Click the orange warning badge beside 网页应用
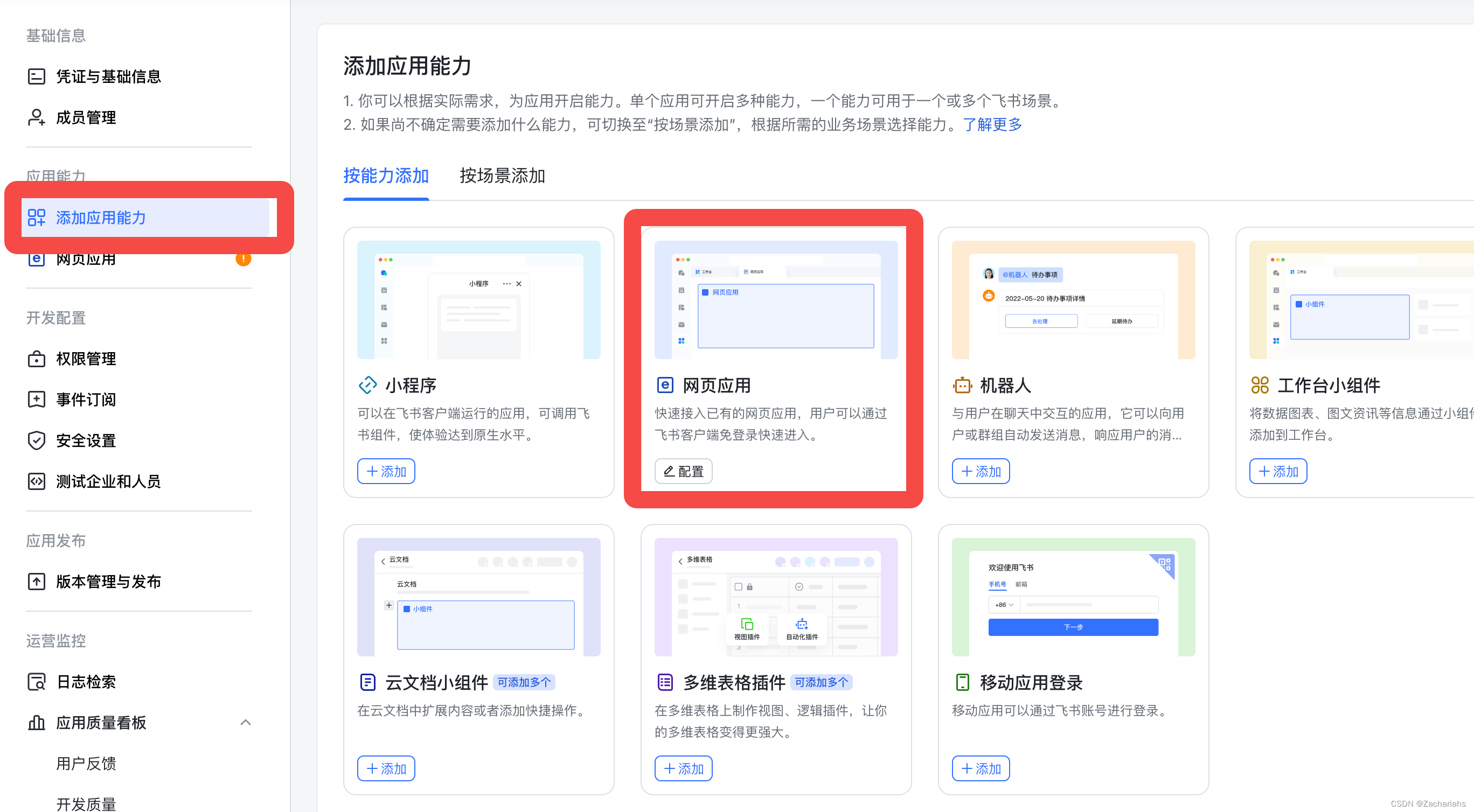This screenshot has width=1474, height=812. (x=243, y=259)
